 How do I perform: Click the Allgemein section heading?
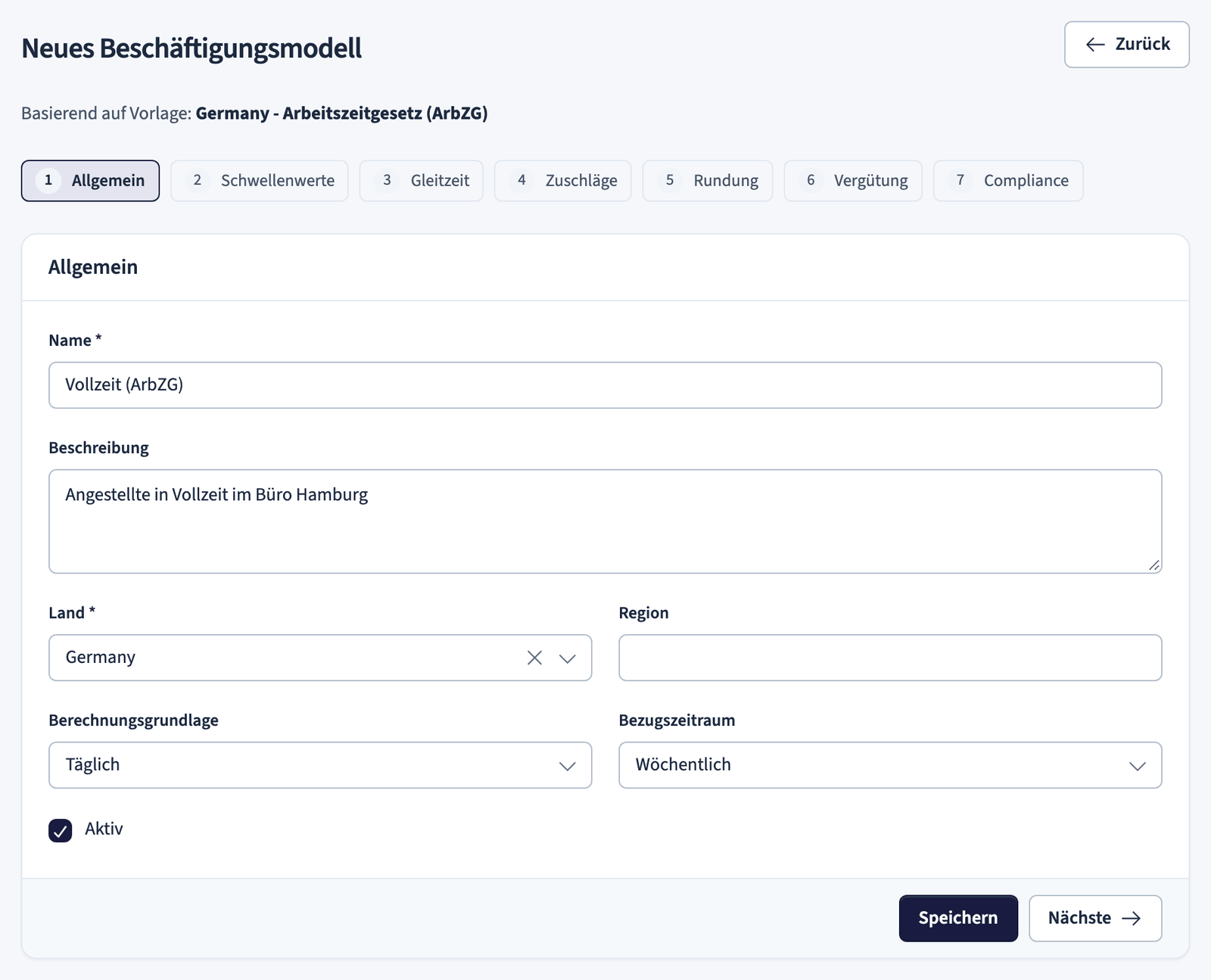[93, 267]
